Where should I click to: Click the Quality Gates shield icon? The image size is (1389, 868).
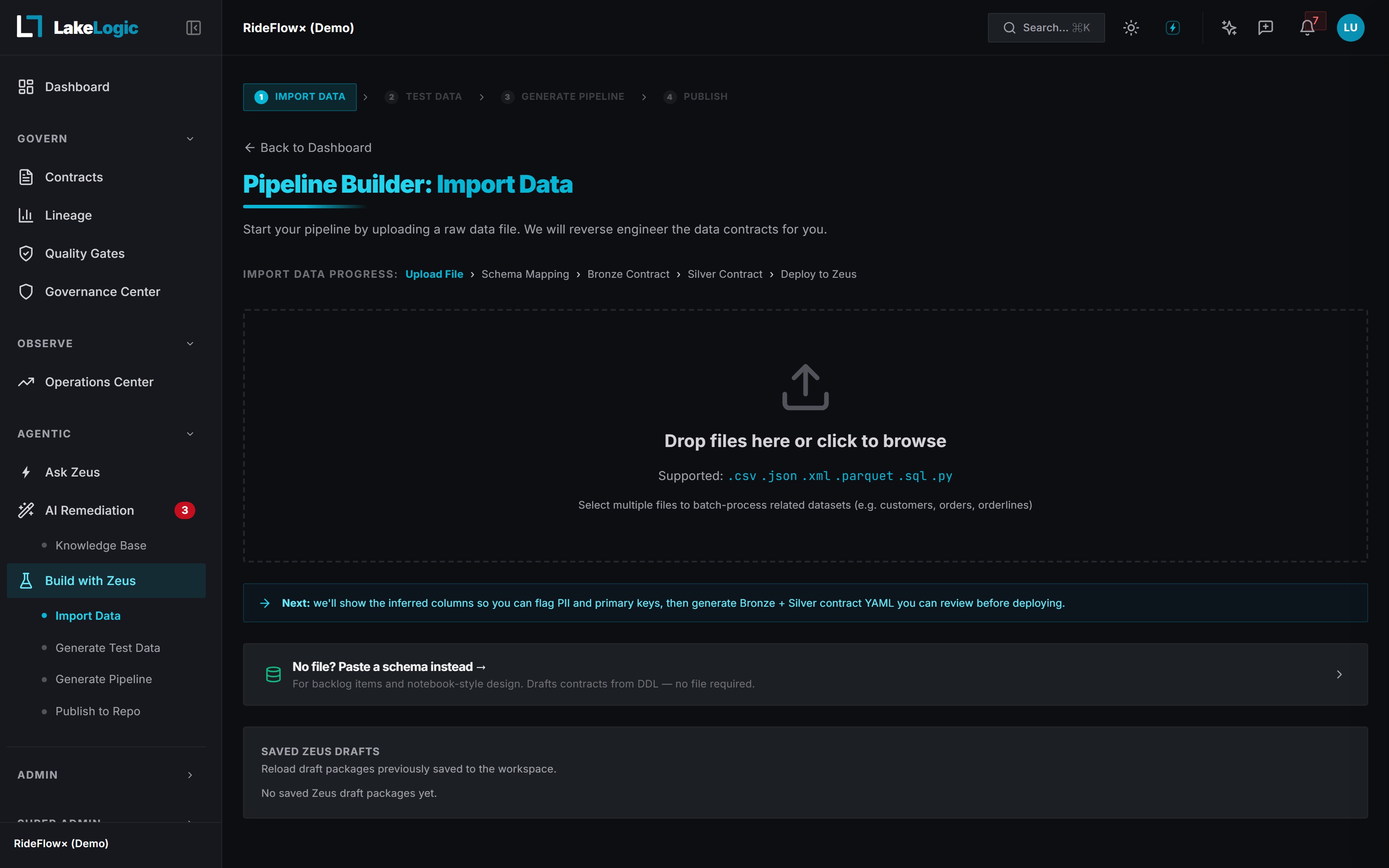click(x=26, y=253)
